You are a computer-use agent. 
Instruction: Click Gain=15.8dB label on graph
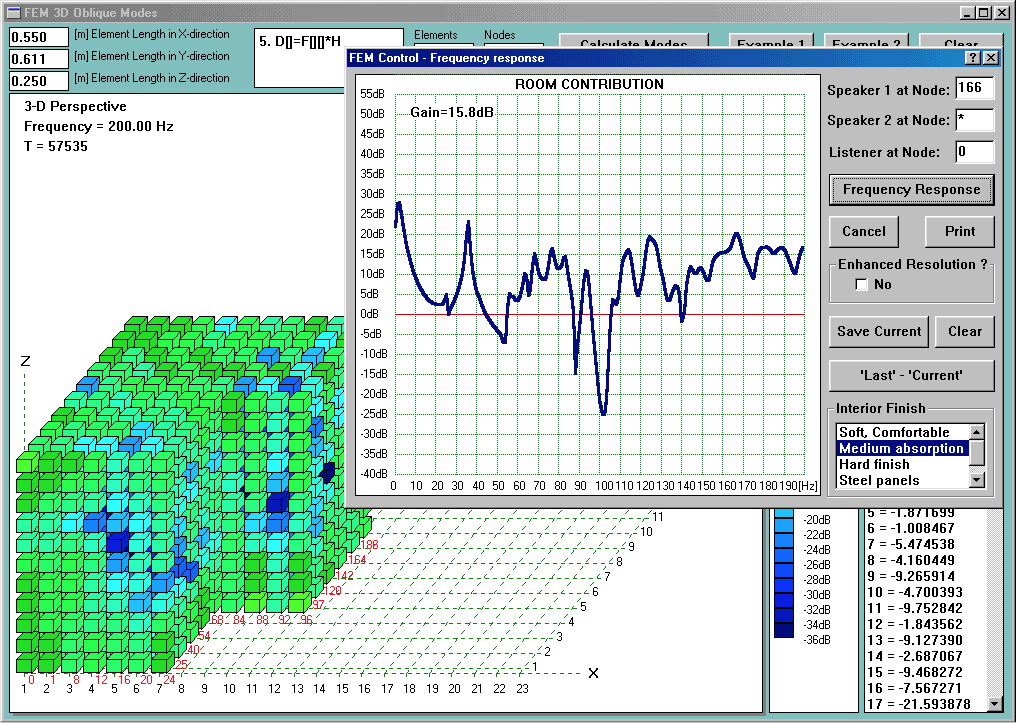[x=452, y=112]
